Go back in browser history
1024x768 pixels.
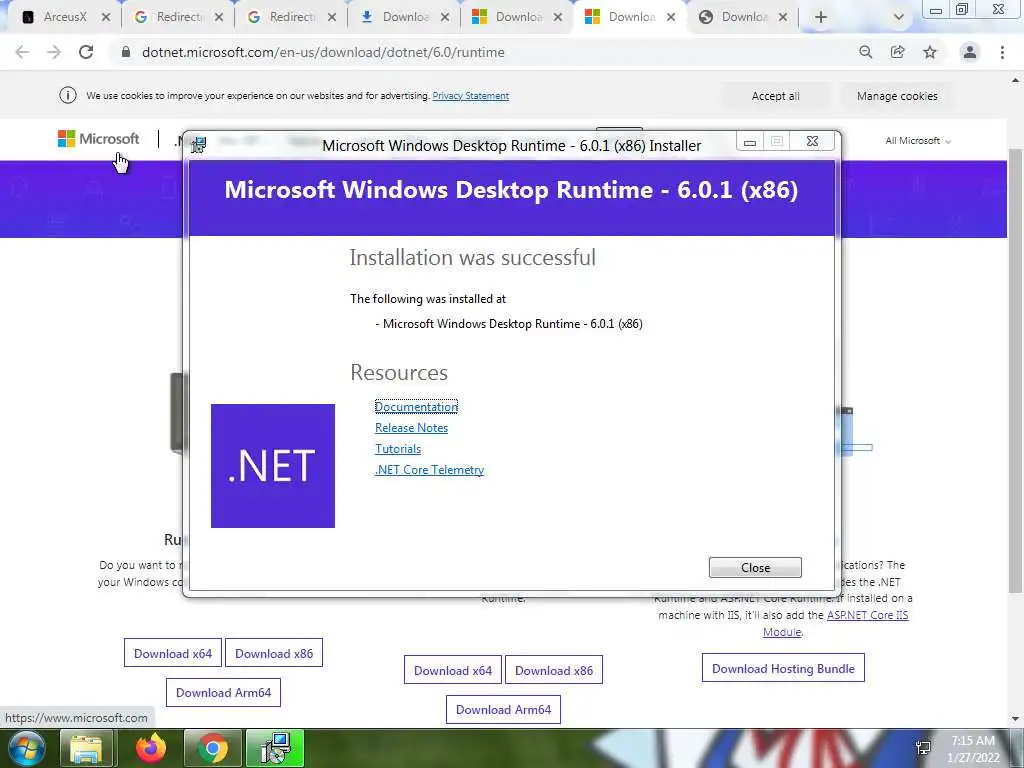(22, 52)
